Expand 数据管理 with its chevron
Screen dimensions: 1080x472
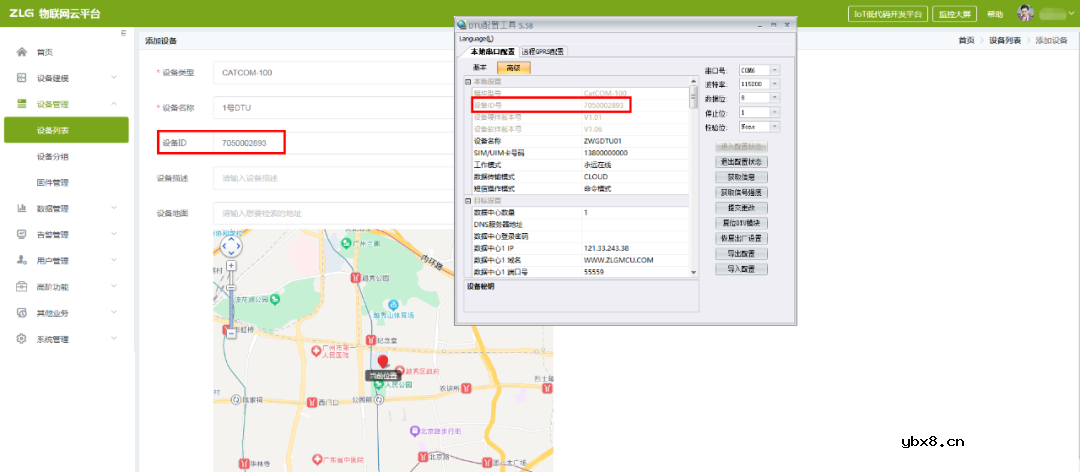click(114, 208)
